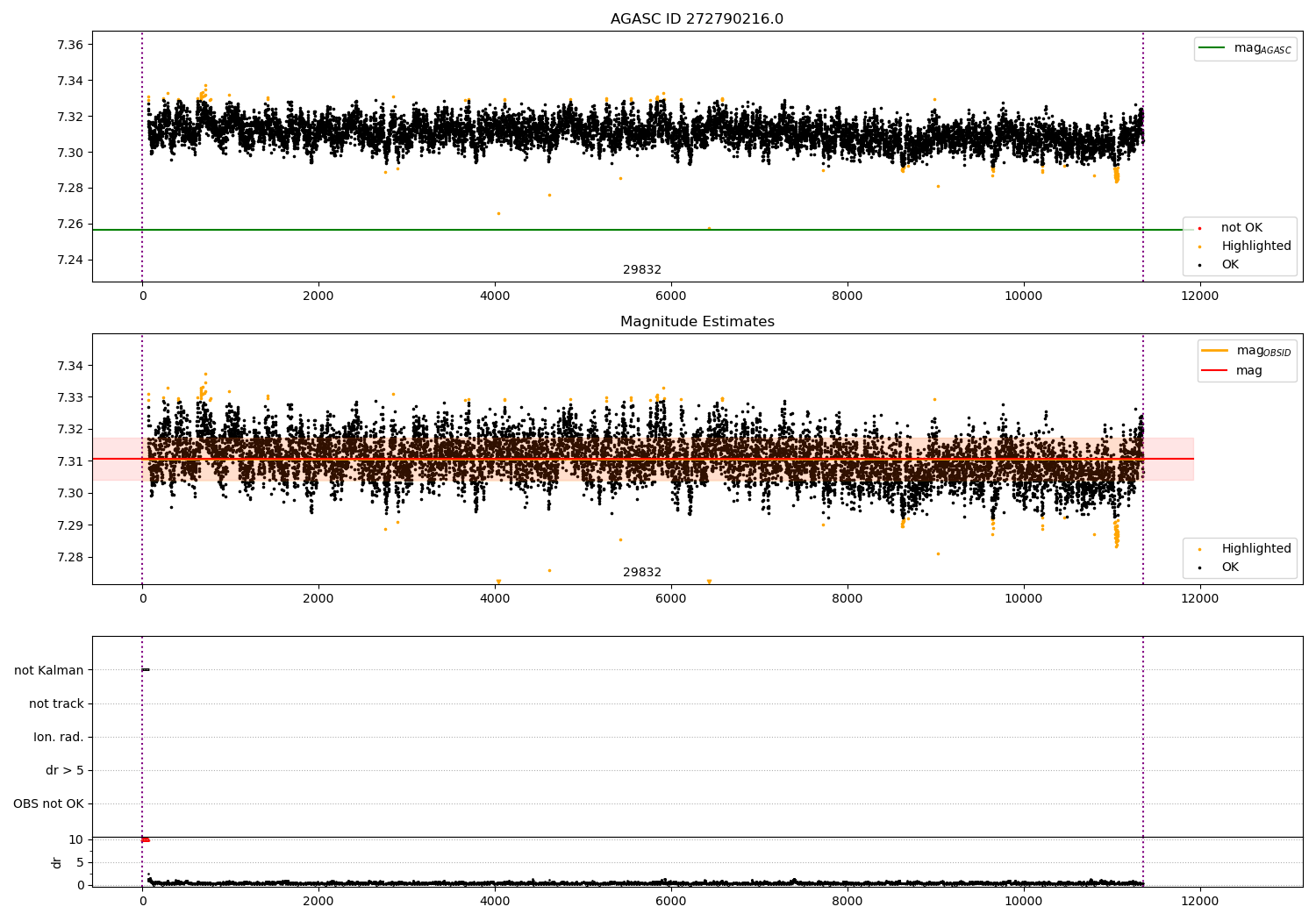Click the 10000 x-tick under the Magnitude Estimates plot
Screen dimensions: 1316x921
click(1024, 599)
